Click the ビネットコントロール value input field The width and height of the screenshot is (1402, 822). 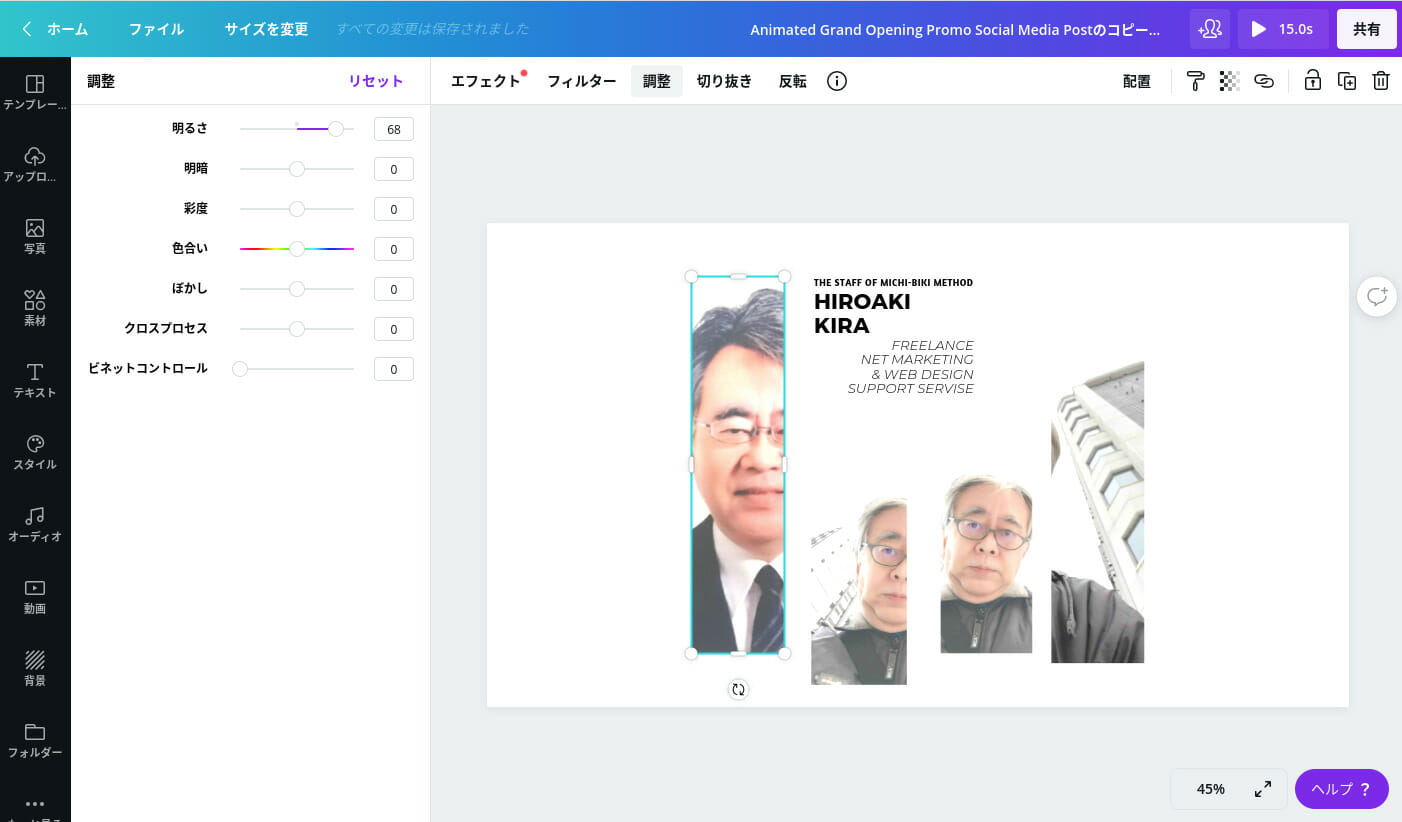pos(394,369)
